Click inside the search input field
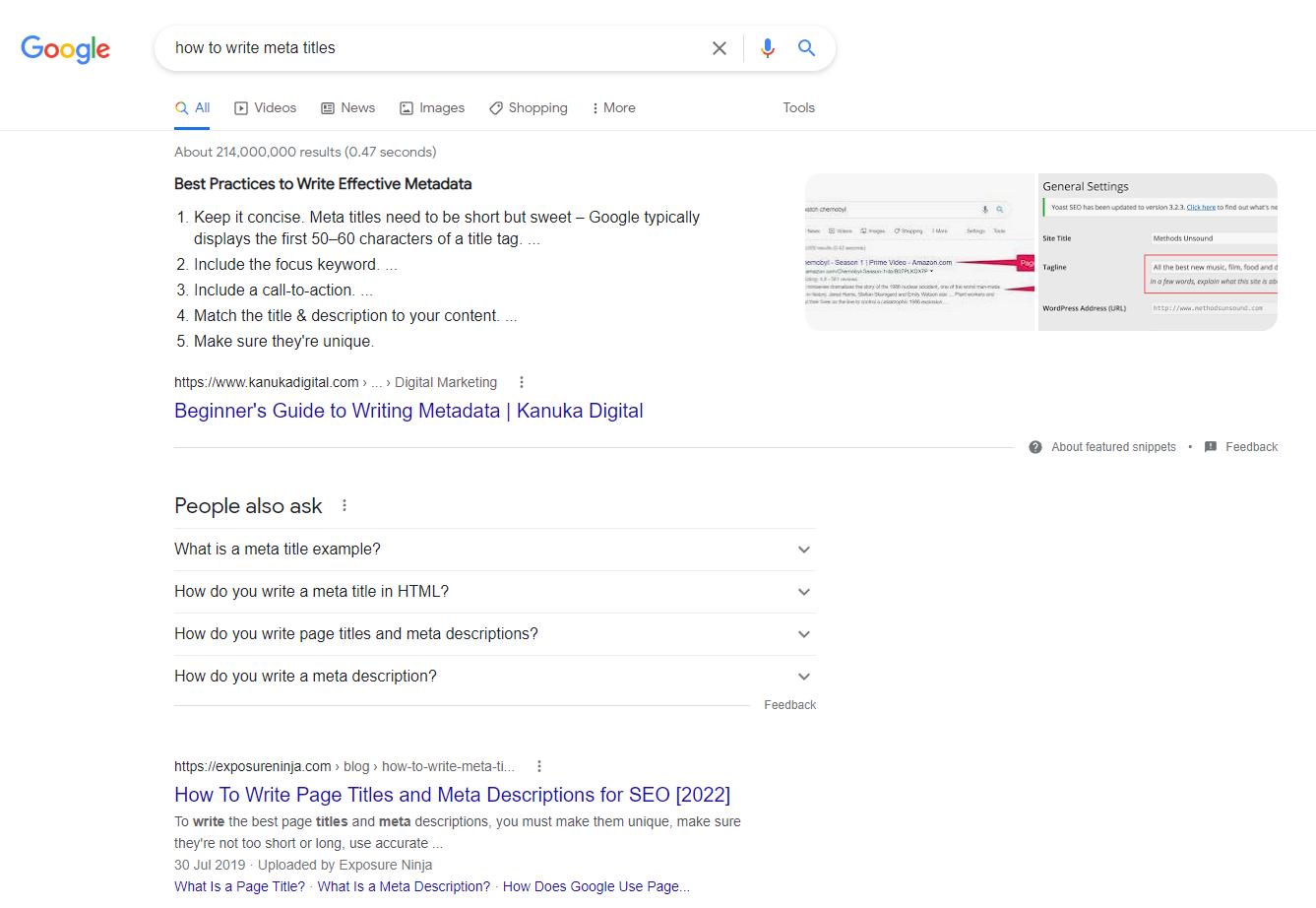Screen dimensions: 1316x908 tap(443, 47)
